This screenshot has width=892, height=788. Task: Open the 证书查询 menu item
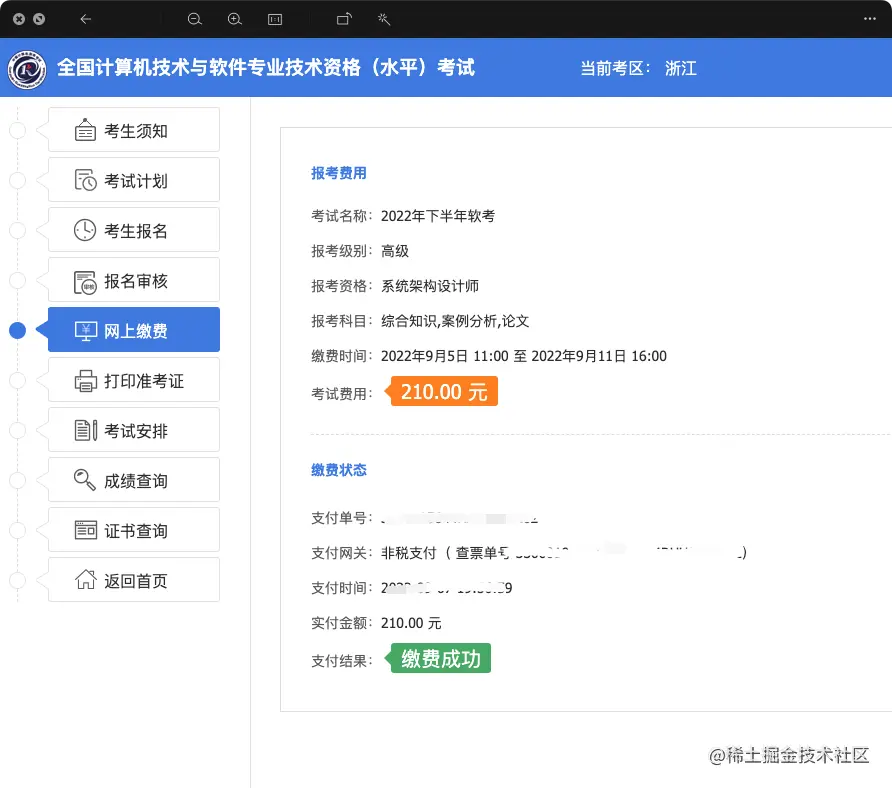point(134,530)
